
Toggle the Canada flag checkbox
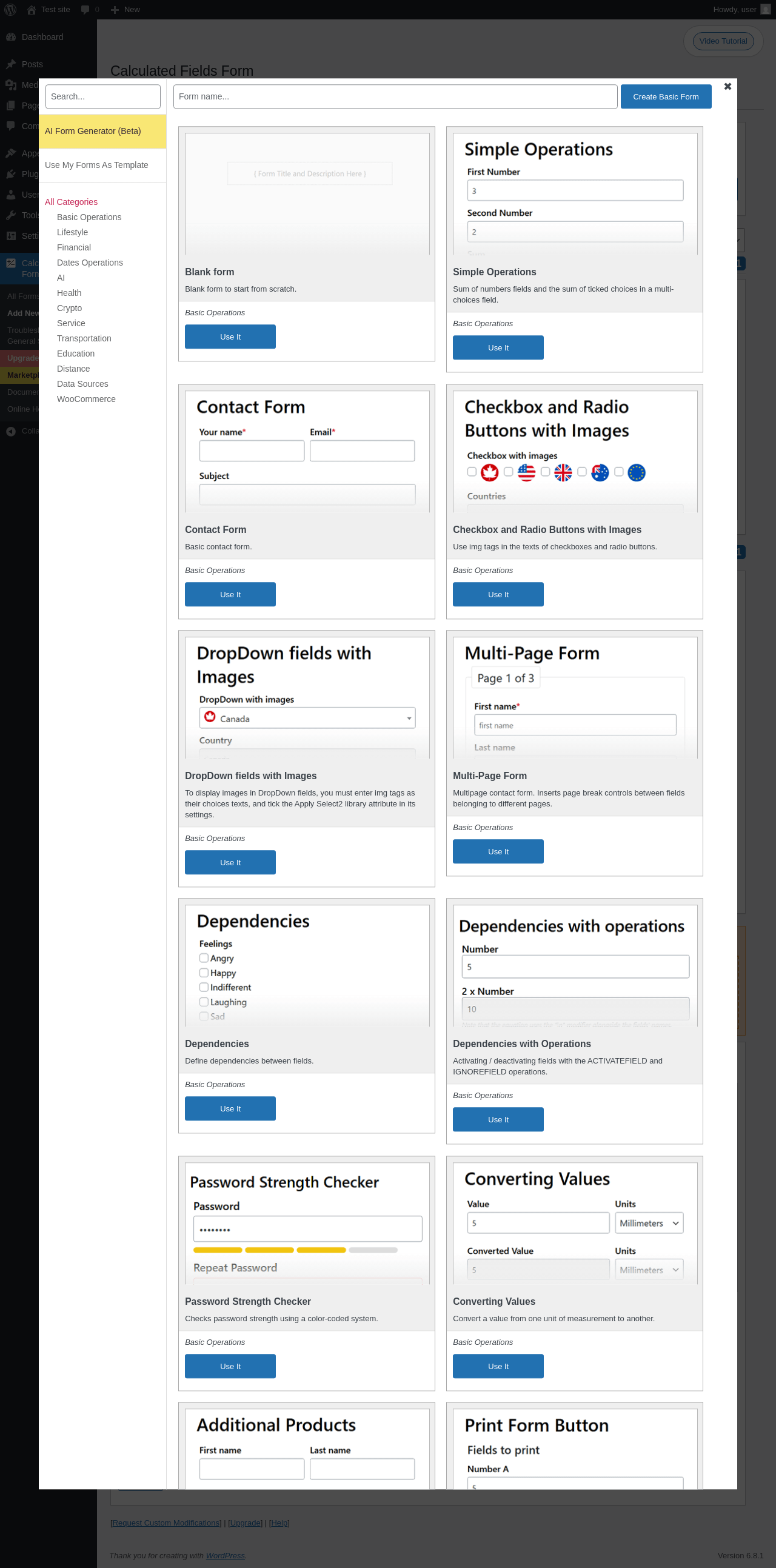[472, 472]
